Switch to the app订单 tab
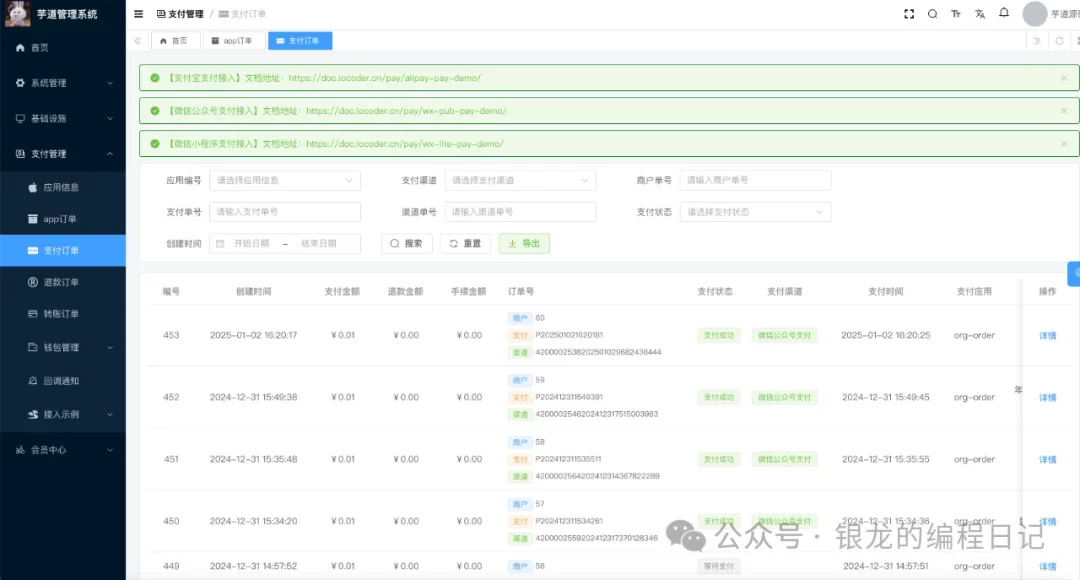This screenshot has height=580, width=1080. [x=233, y=41]
